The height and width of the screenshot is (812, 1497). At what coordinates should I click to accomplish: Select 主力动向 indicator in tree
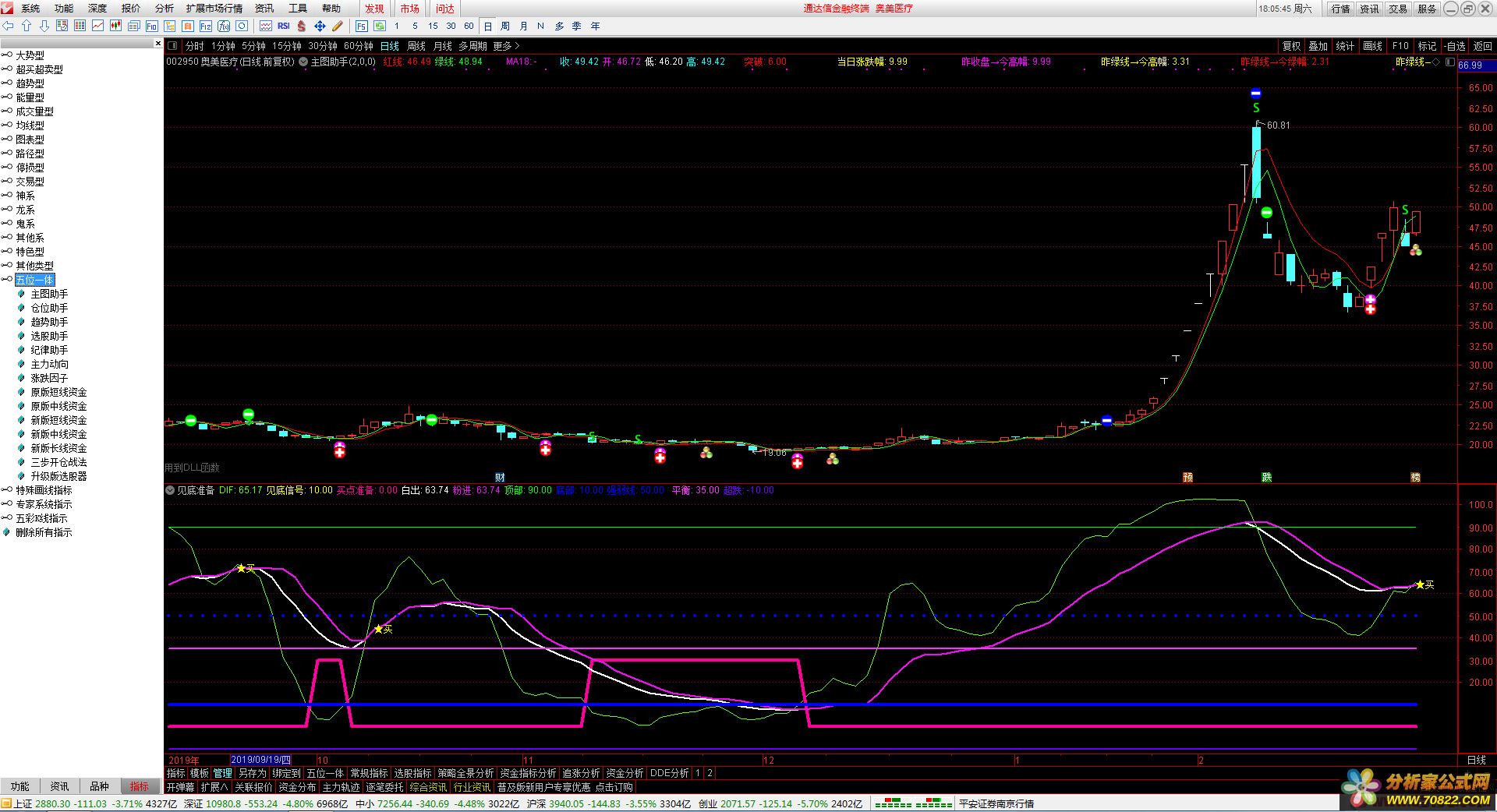point(49,364)
